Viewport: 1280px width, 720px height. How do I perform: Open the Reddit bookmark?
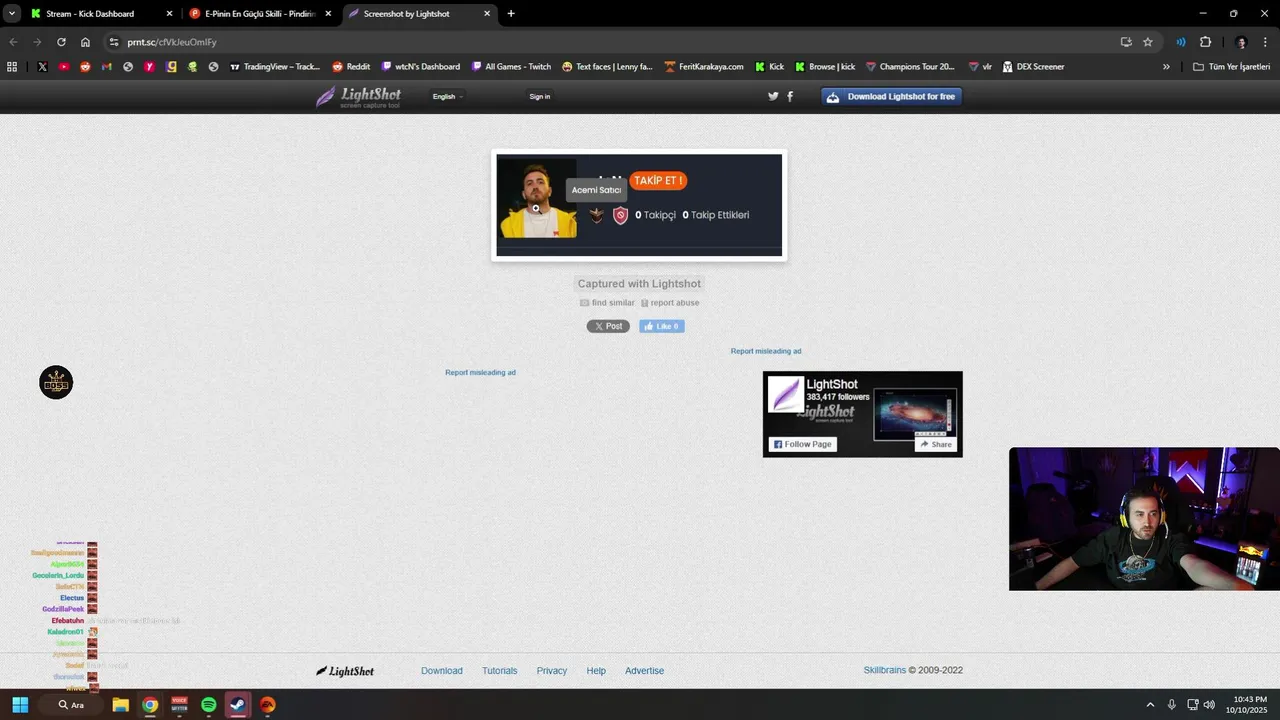tap(351, 67)
